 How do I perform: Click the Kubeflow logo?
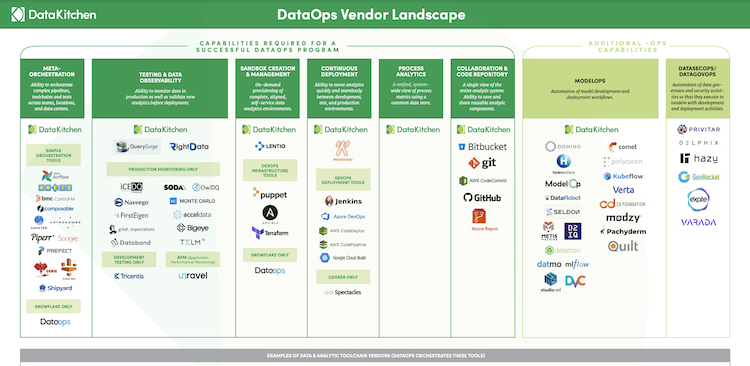point(623,176)
